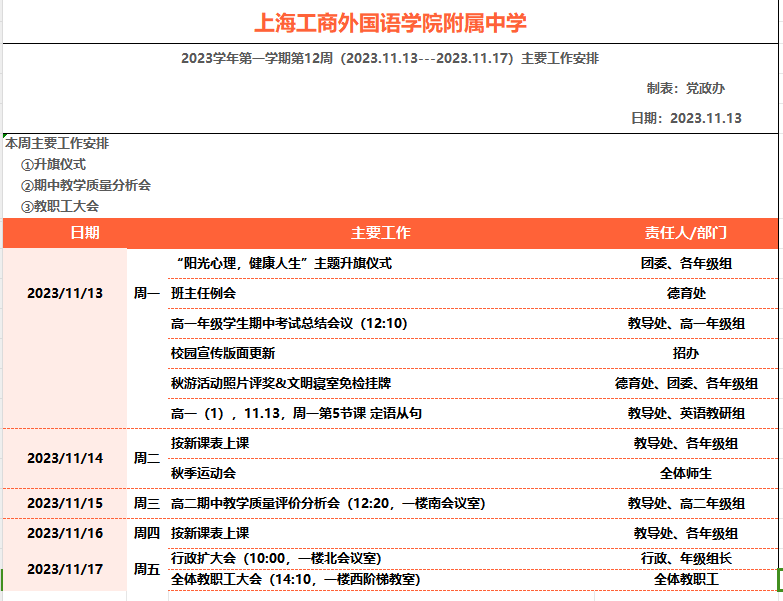Select the “阳光心理，健康人生”主题升旗仪式 cell

(x=284, y=263)
